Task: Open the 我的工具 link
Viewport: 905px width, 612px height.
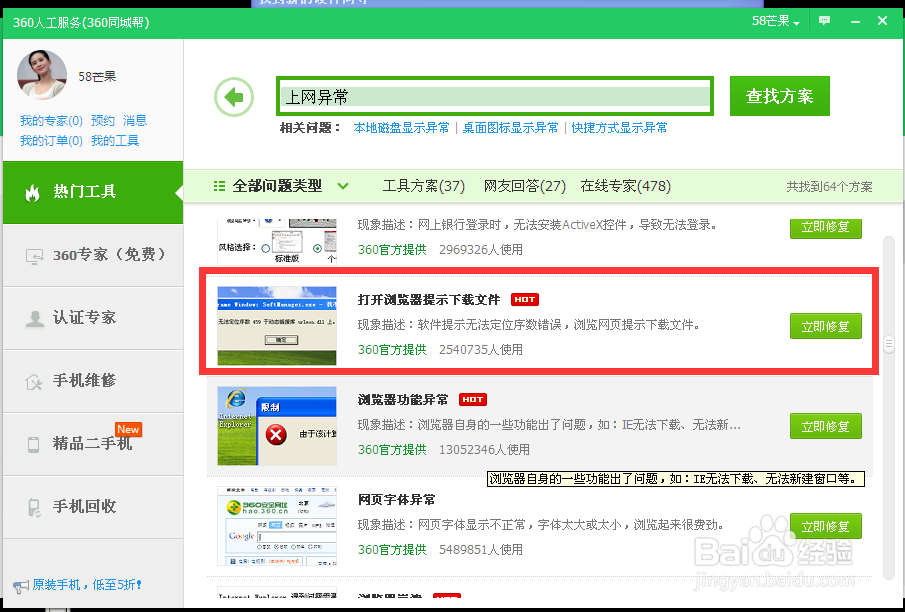Action: point(115,141)
